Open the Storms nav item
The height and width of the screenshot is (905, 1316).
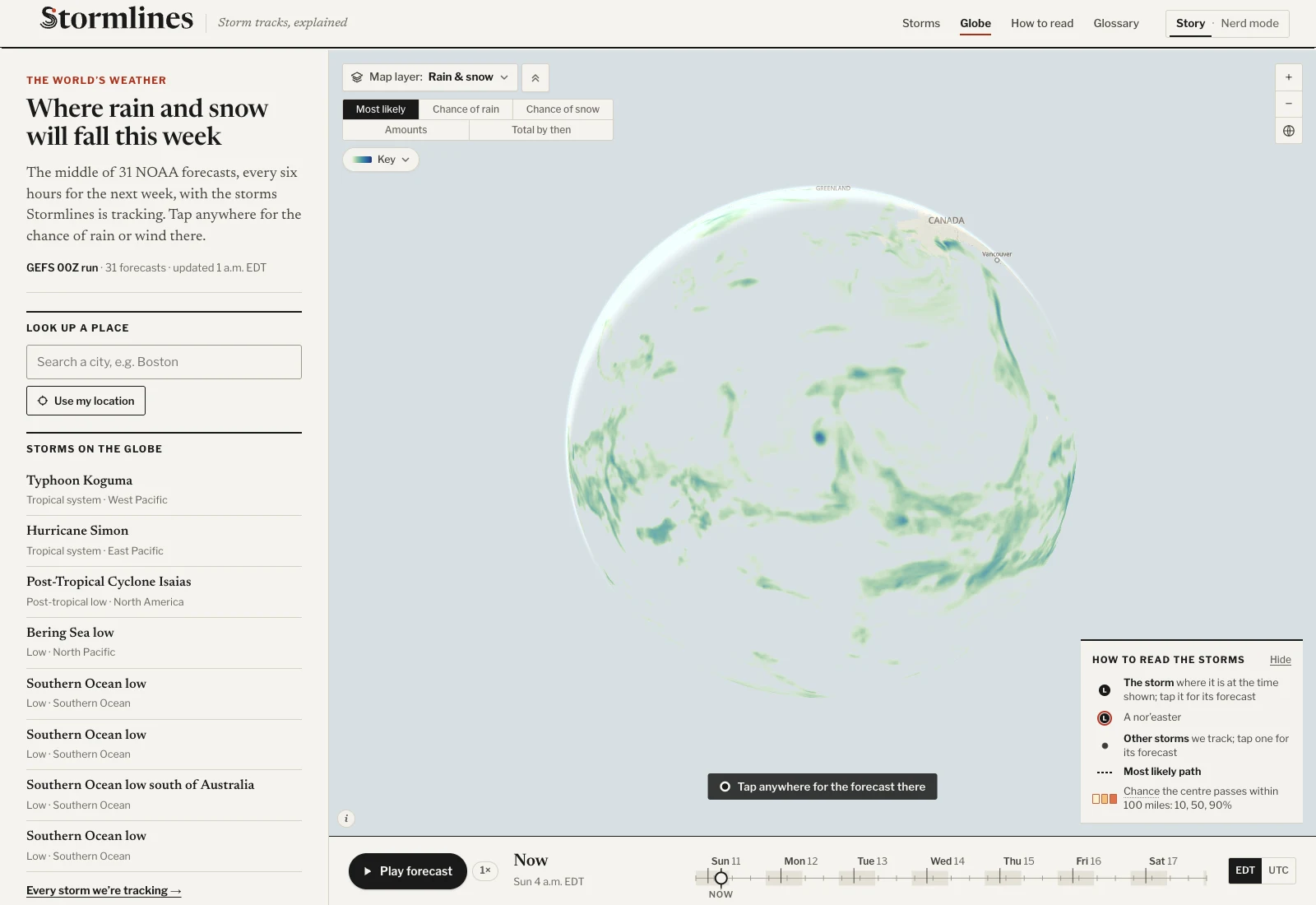pos(920,24)
